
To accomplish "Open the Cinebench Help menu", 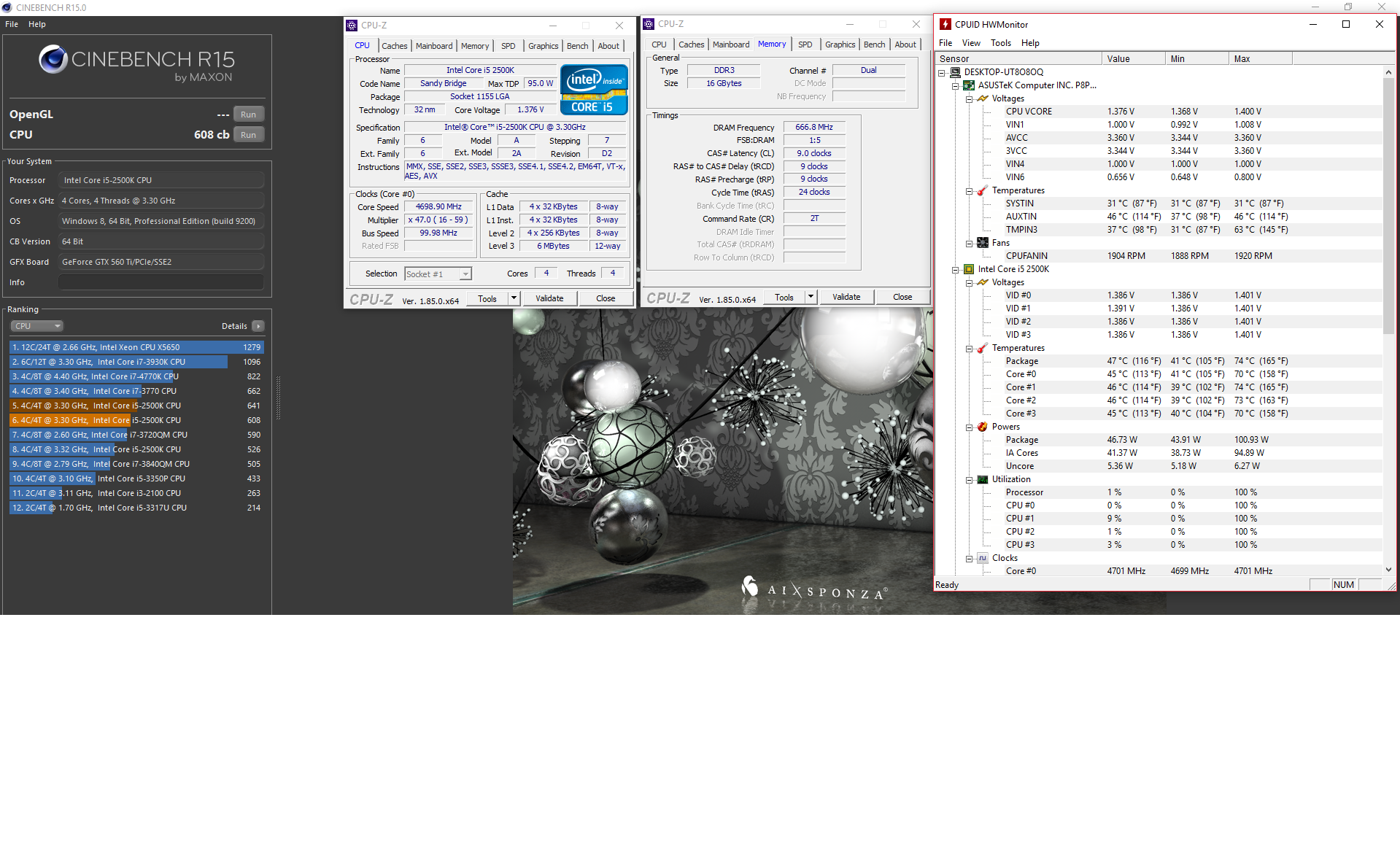I will pyautogui.click(x=37, y=24).
